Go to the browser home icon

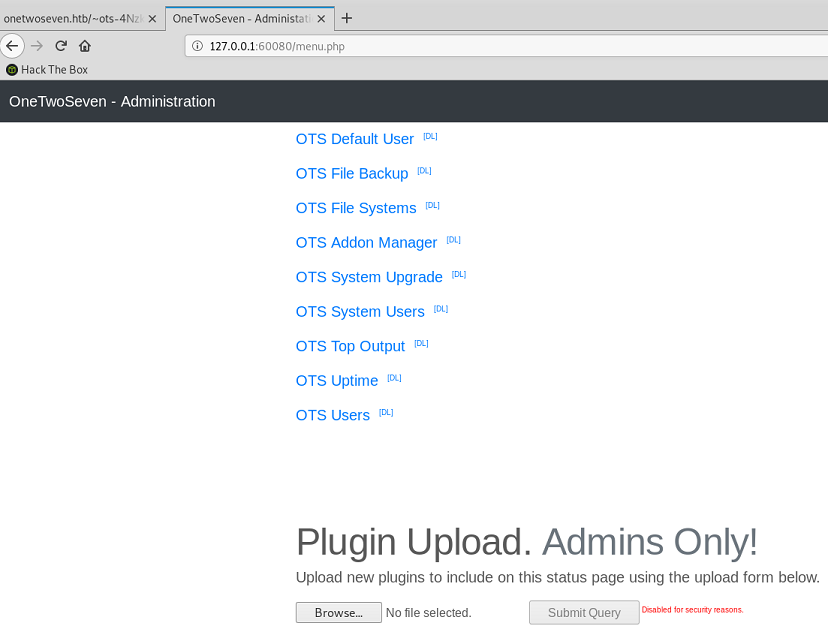[x=85, y=45]
